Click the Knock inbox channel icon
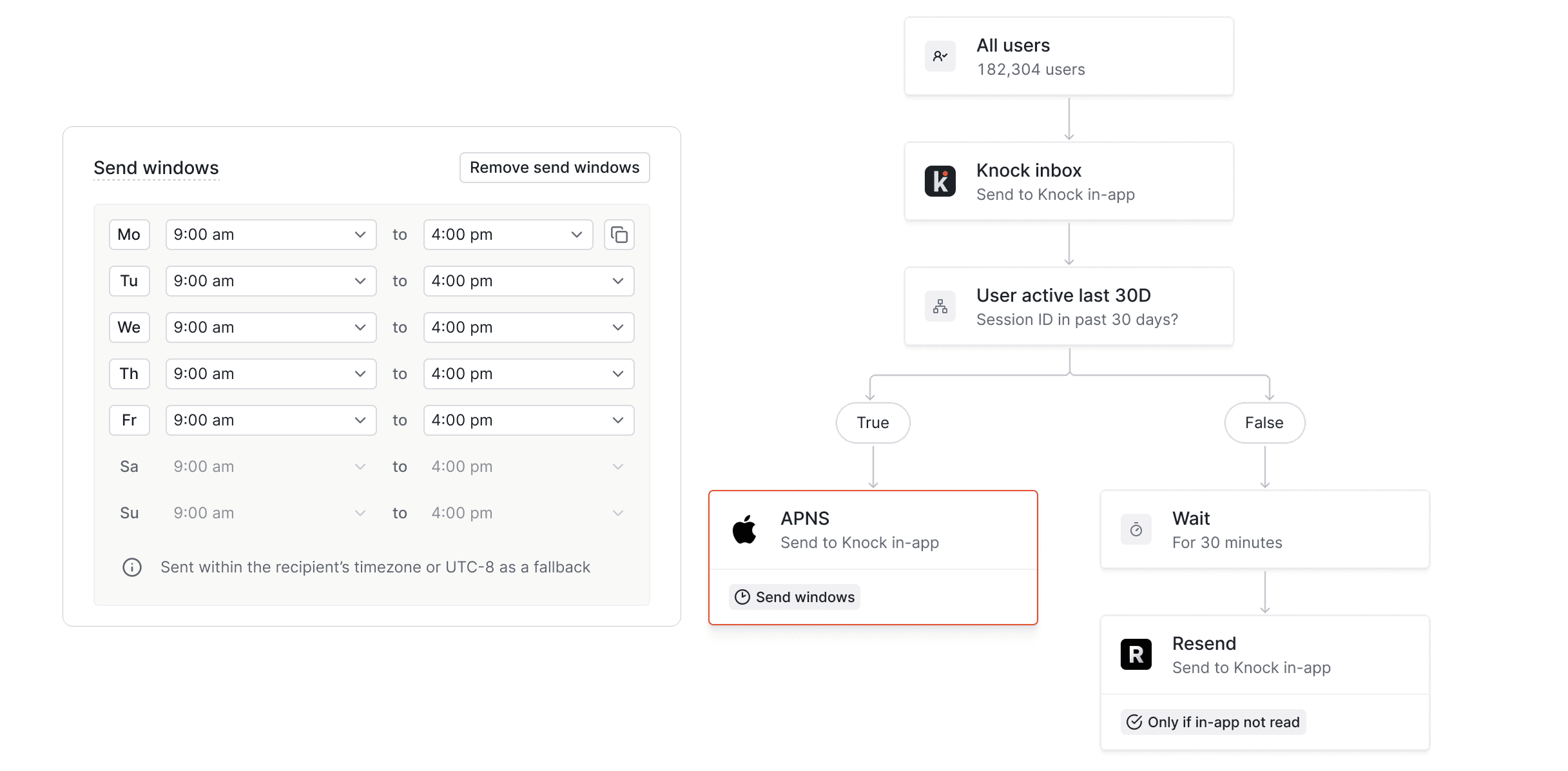Viewport: 1568px width, 771px height. pos(940,181)
